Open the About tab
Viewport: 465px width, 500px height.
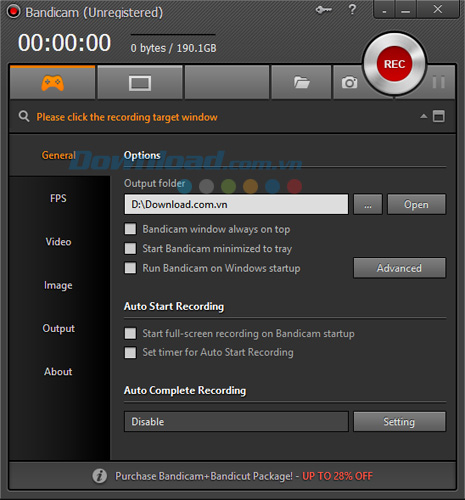58,372
